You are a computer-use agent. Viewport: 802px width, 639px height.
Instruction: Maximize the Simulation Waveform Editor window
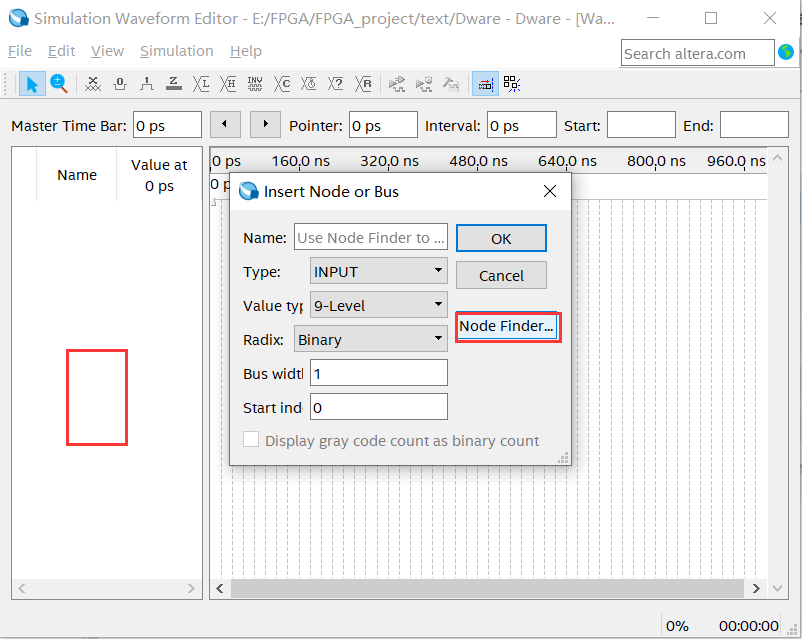point(711,18)
